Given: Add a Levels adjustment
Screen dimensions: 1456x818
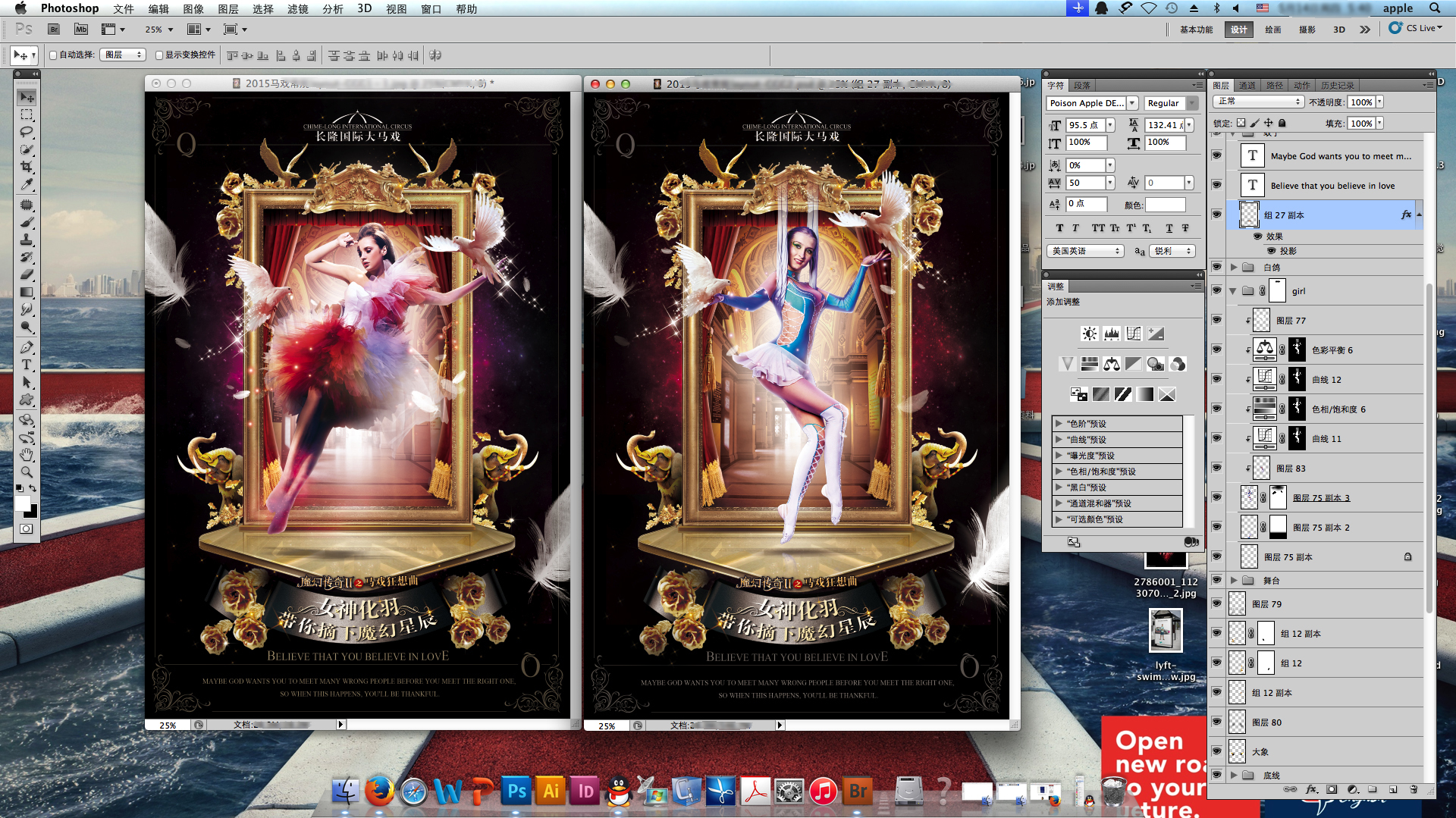Looking at the screenshot, I should [1111, 334].
